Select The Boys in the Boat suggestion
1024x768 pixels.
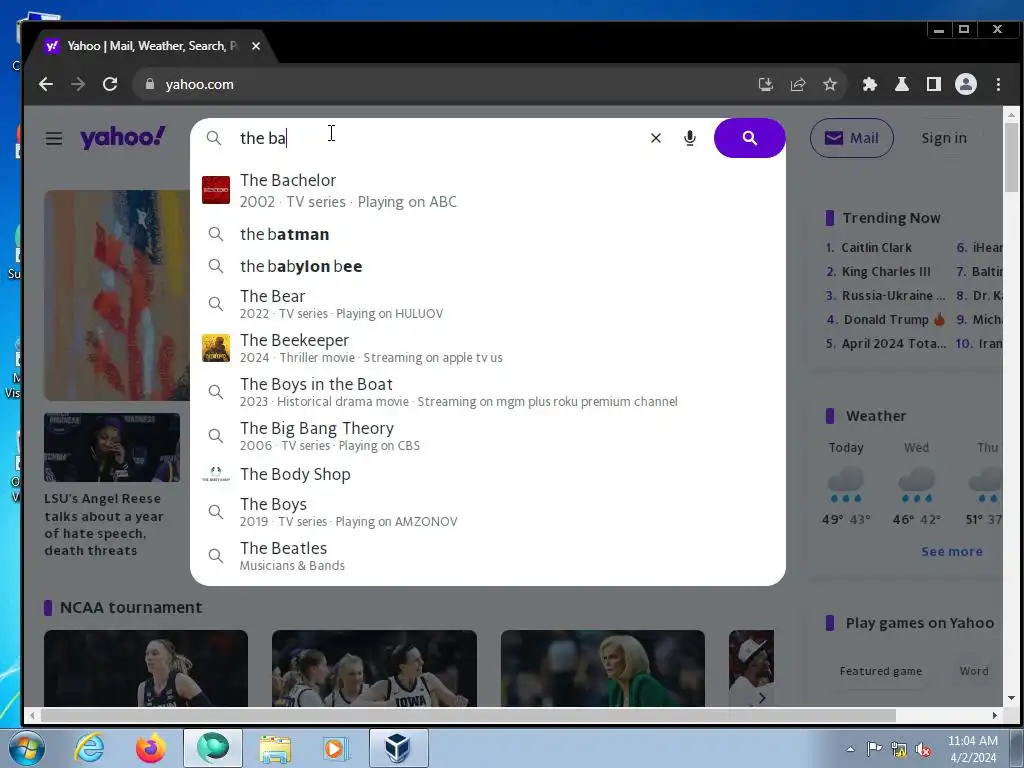[488, 392]
